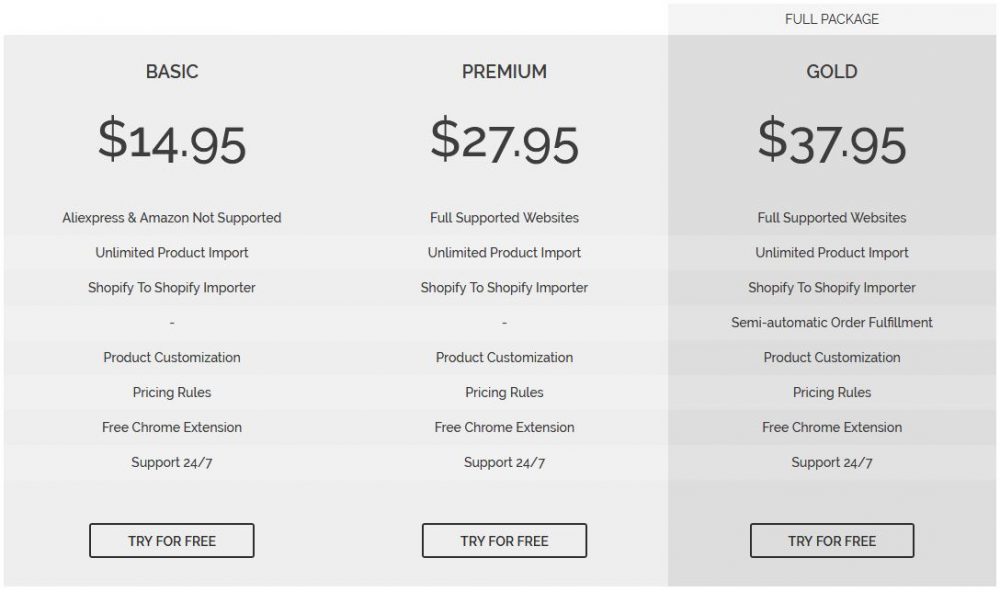
Task: Click Pricing Rules in Basic column
Action: [172, 393]
